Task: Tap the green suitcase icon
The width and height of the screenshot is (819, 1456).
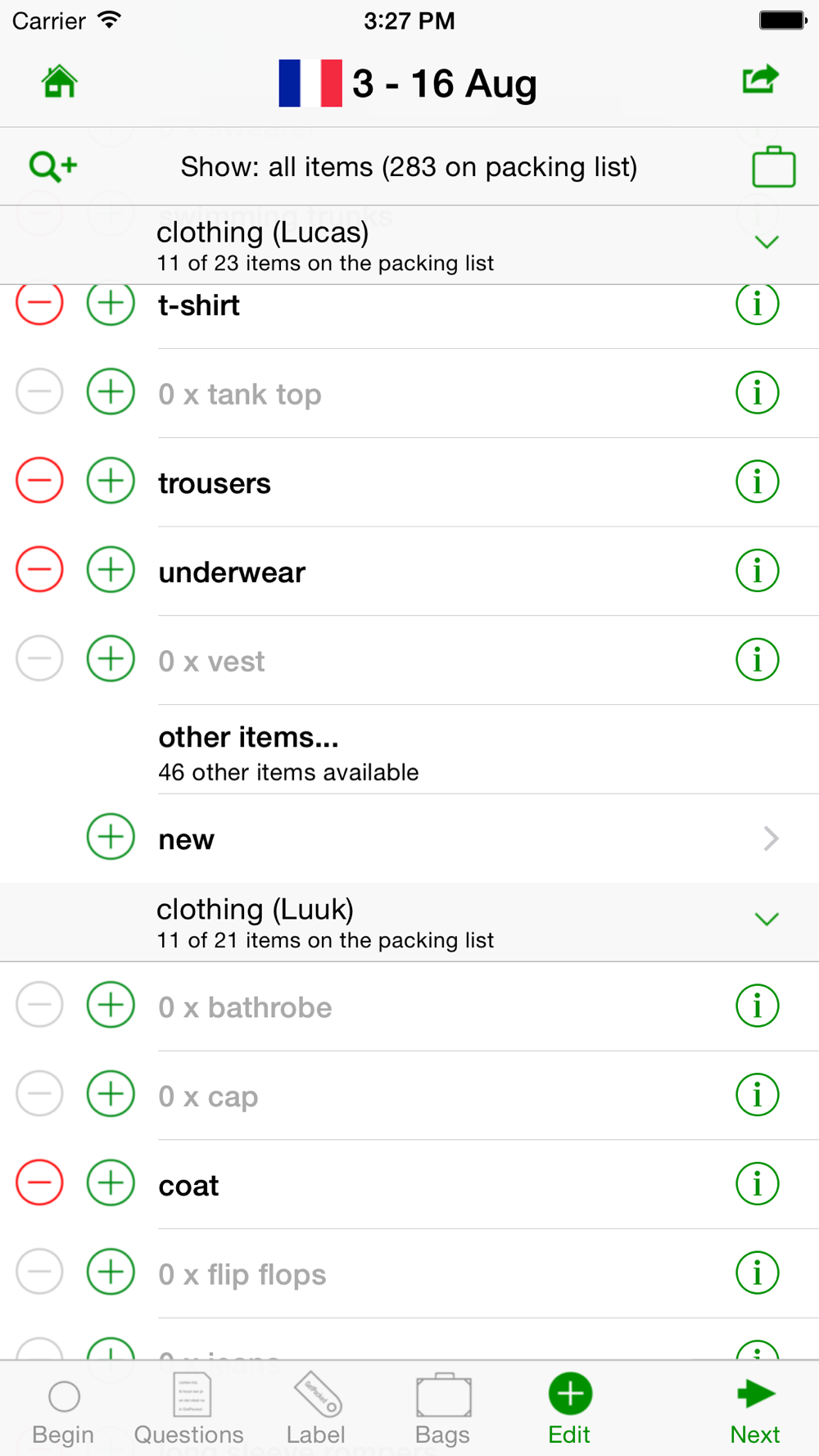Action: pyautogui.click(x=772, y=167)
